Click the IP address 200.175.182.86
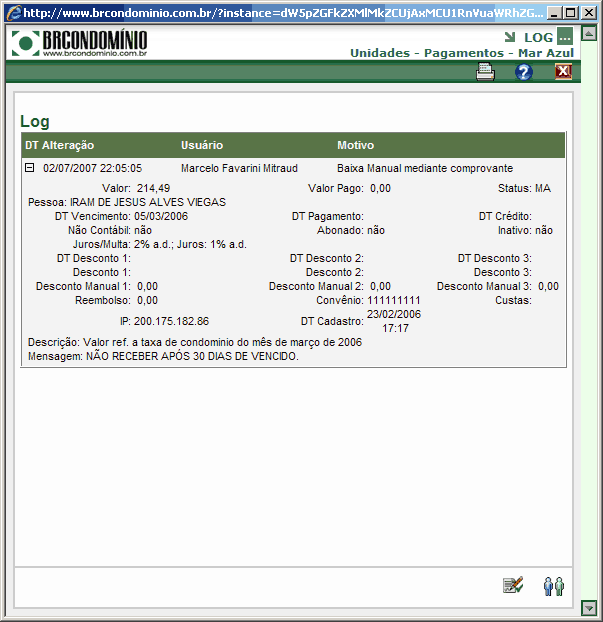Viewport: 603px width, 622px height. [x=171, y=321]
